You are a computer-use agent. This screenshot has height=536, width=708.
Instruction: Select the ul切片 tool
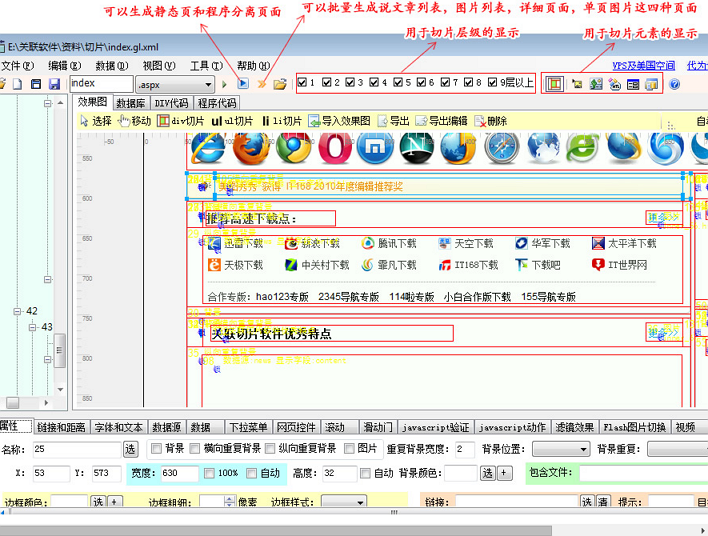[x=233, y=121]
